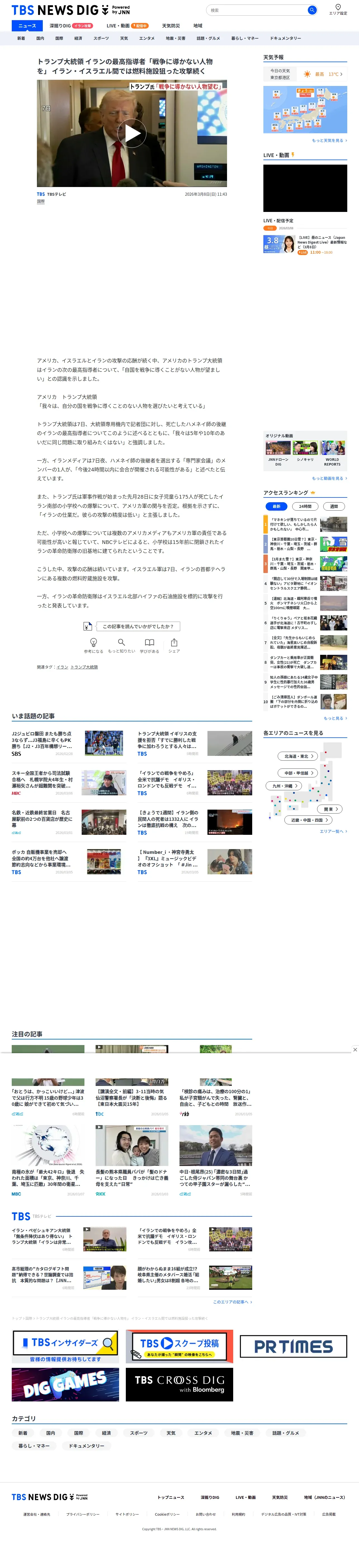Screen dimensions: 359x1568
Task: Click the large TBS section logo
Action: point(21,1216)
